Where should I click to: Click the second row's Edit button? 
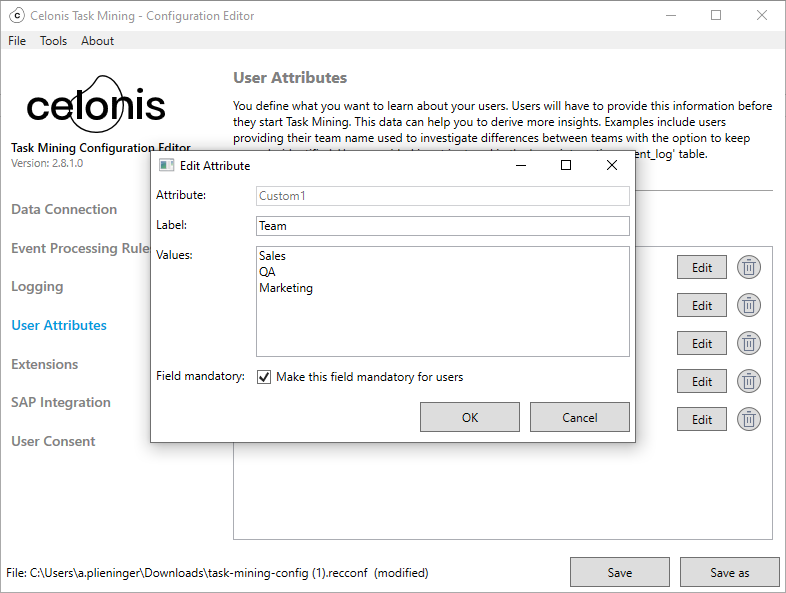(x=702, y=306)
